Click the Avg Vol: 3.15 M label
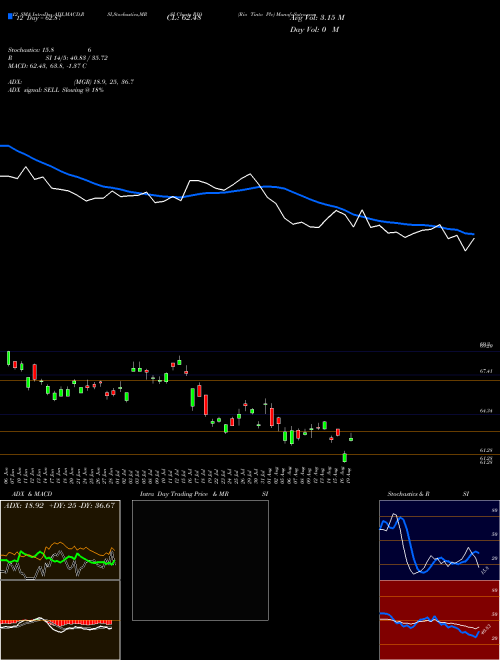The height and width of the screenshot is (660, 500). [x=317, y=18]
